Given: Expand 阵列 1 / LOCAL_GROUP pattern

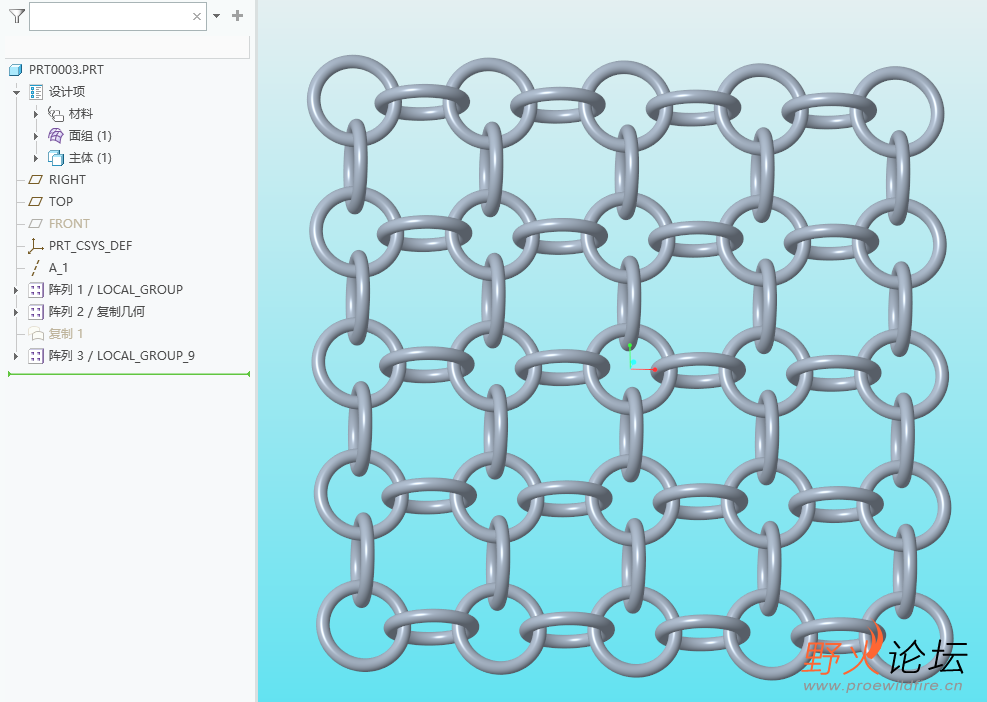Looking at the screenshot, I should pyautogui.click(x=16, y=290).
